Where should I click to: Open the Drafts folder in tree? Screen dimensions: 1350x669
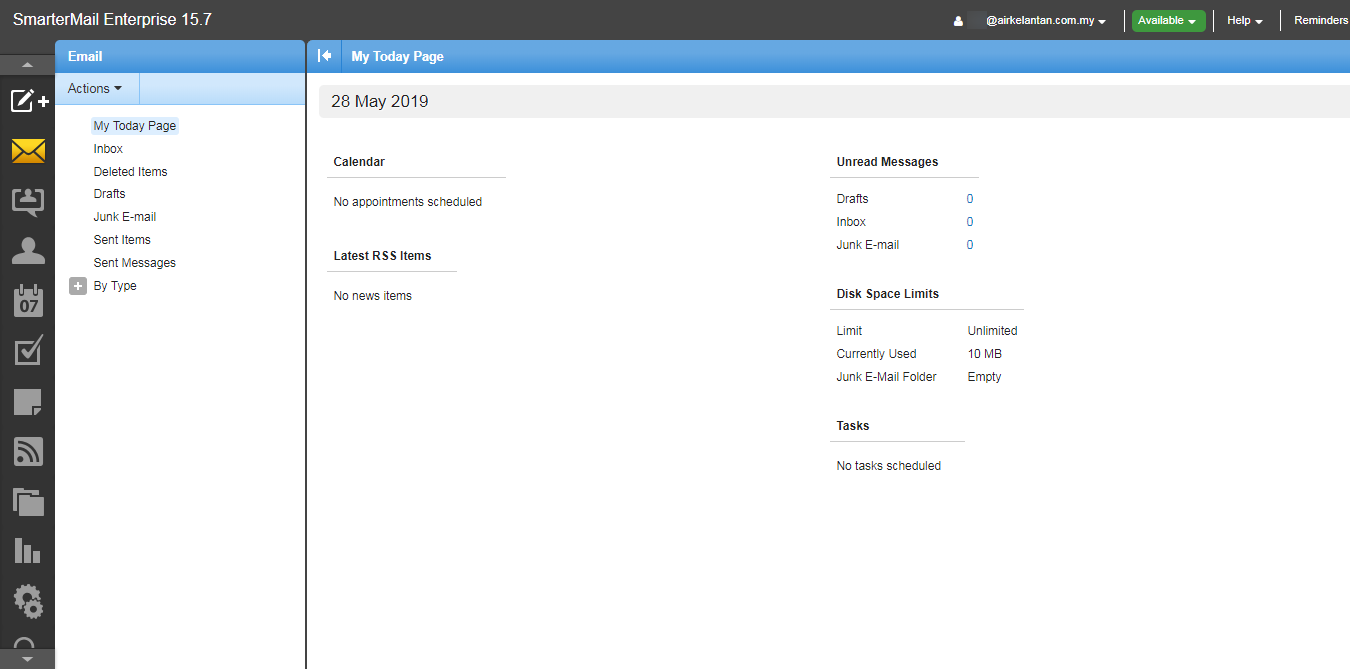click(x=109, y=194)
